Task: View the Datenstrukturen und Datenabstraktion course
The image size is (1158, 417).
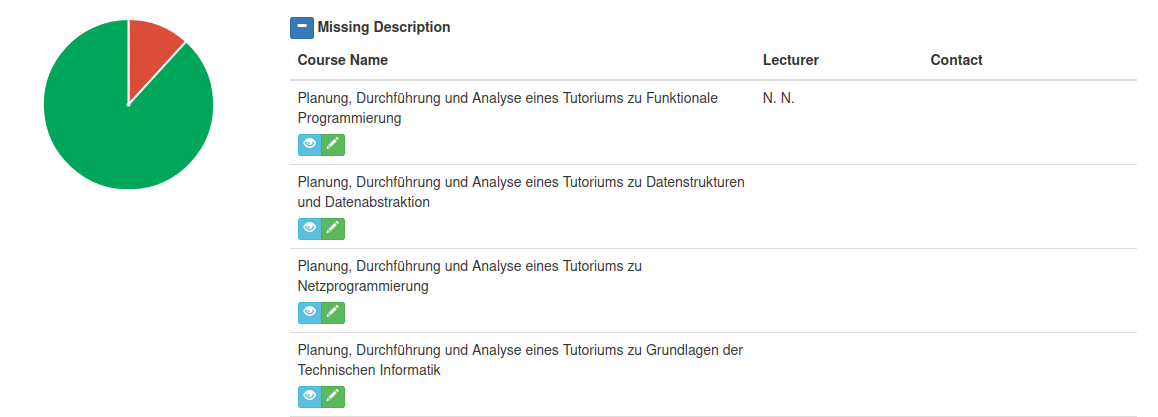Action: [x=310, y=229]
